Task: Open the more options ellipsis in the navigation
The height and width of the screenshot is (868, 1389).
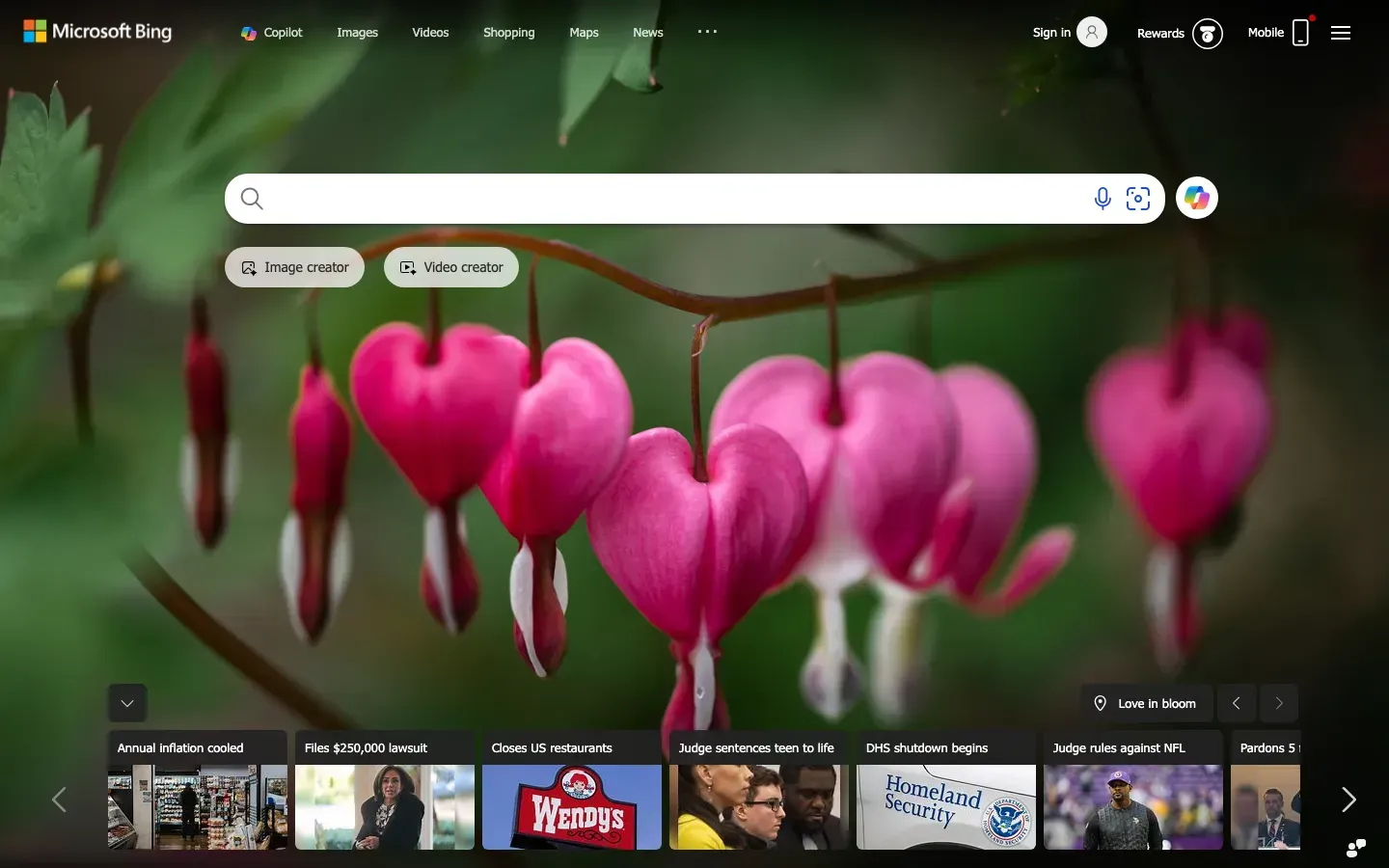Action: [707, 32]
